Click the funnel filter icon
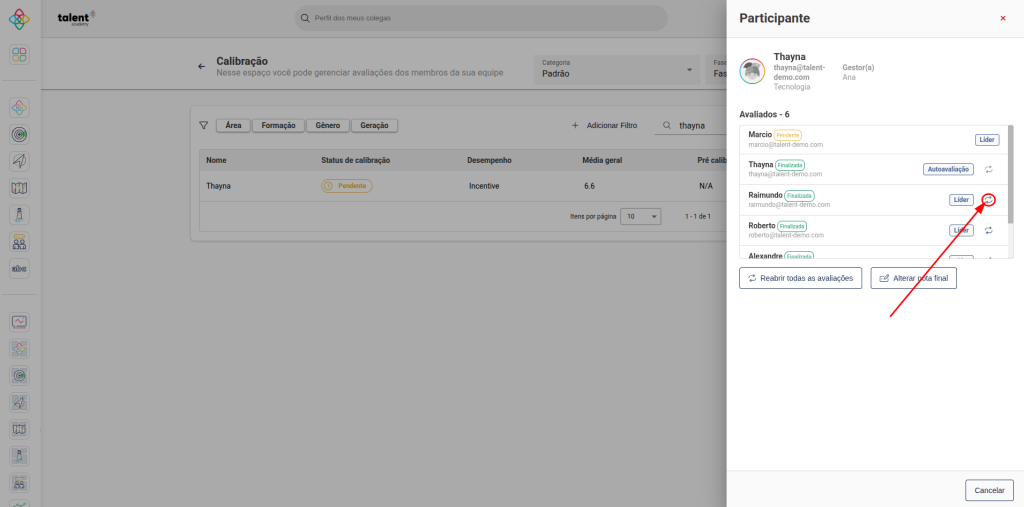Viewport: 1024px width, 507px height. 204,126
